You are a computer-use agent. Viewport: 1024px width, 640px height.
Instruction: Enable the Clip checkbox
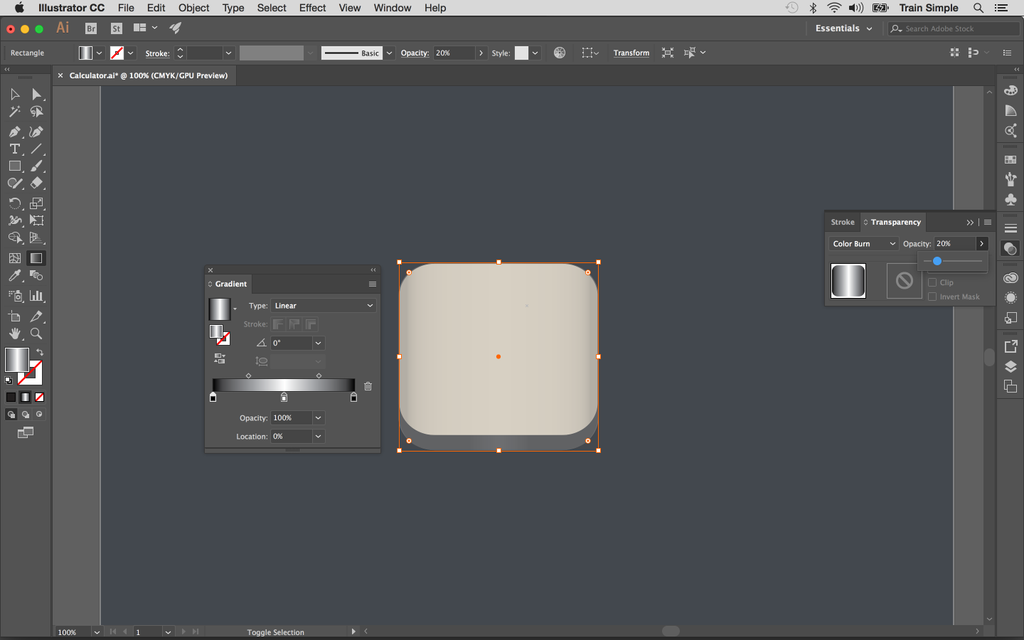point(932,282)
